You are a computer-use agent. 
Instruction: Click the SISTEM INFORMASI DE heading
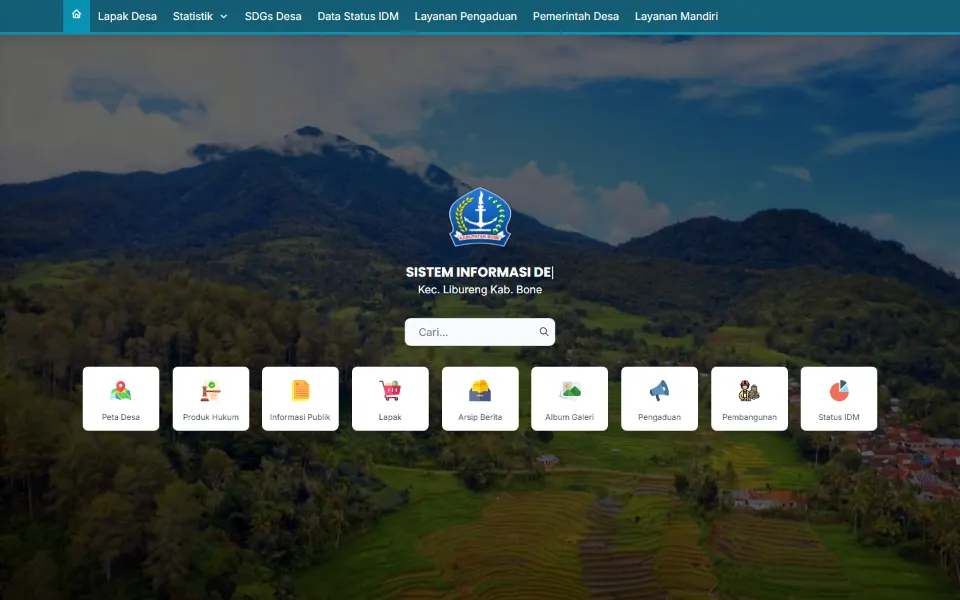click(479, 272)
